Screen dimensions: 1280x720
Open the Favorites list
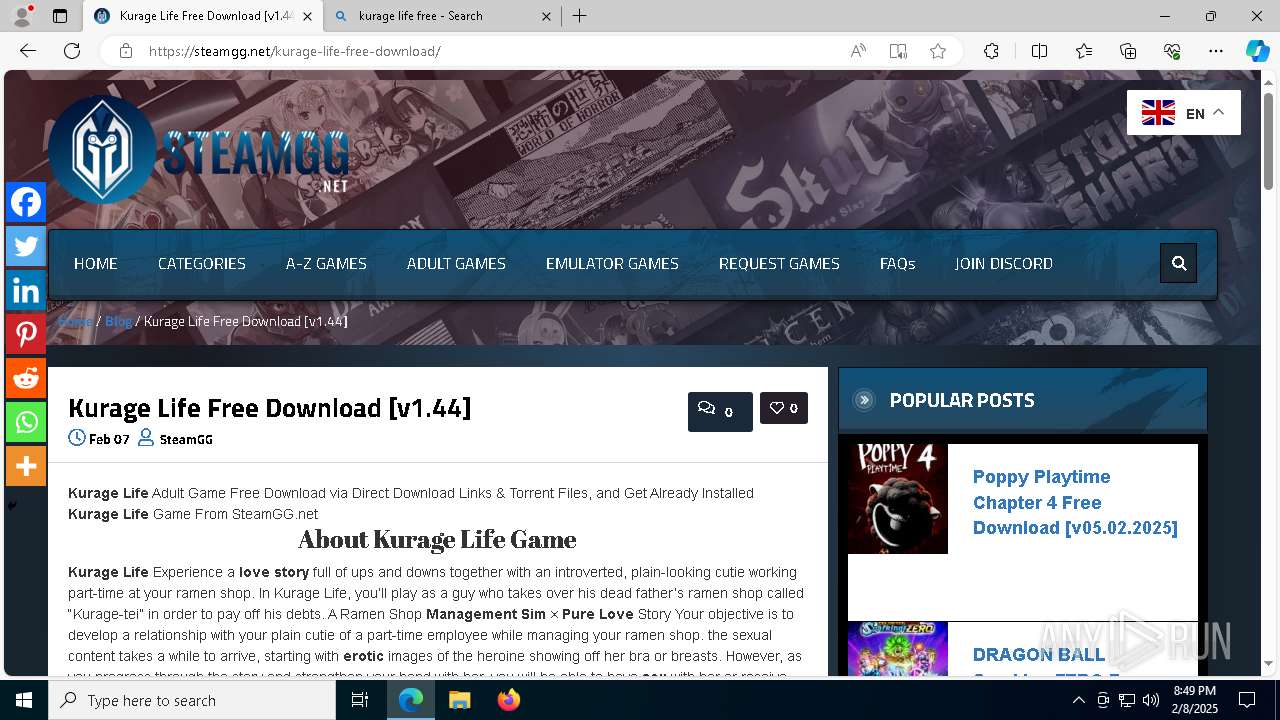click(1084, 51)
